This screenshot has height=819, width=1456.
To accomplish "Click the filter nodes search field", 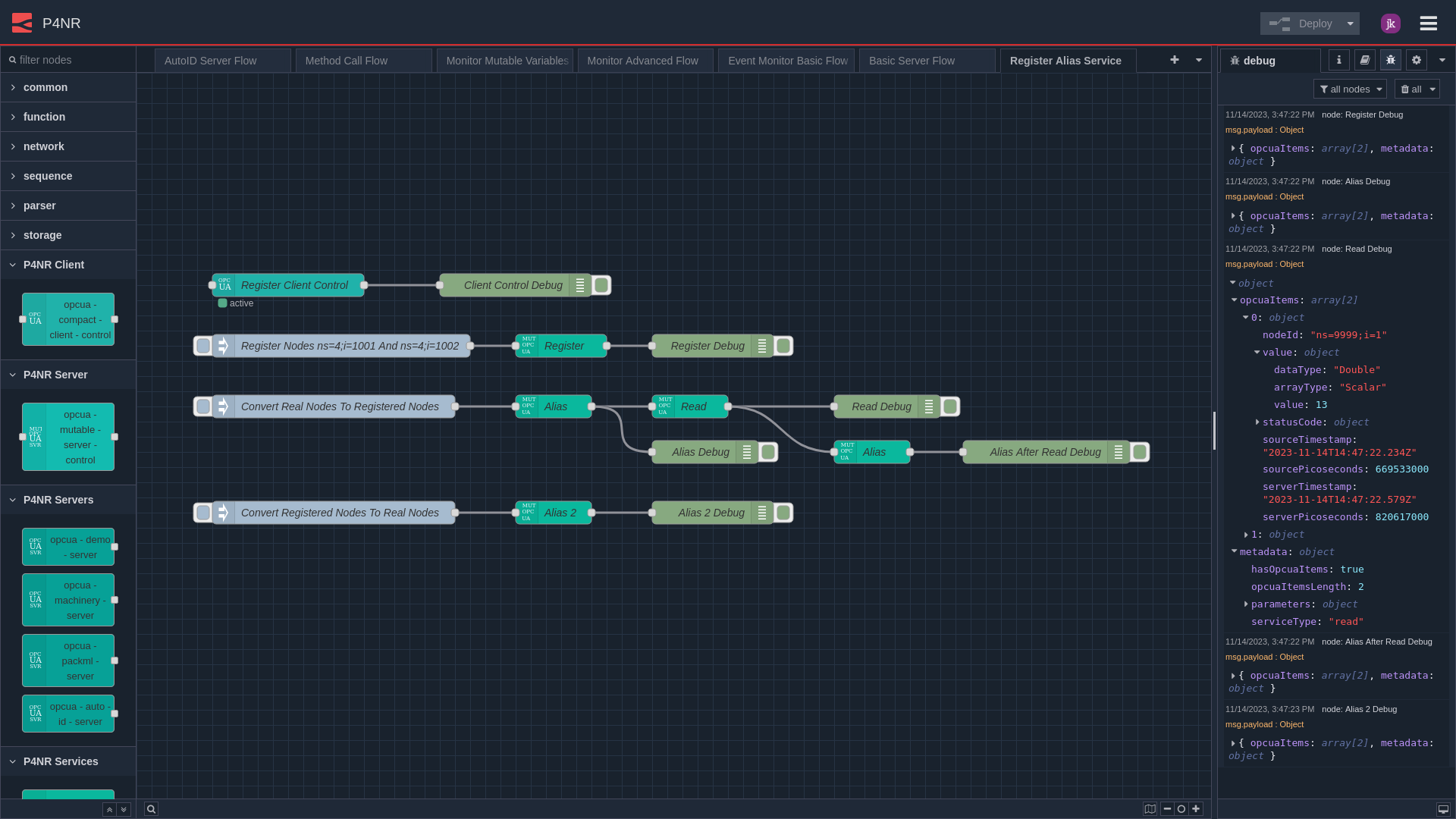I will 67,59.
